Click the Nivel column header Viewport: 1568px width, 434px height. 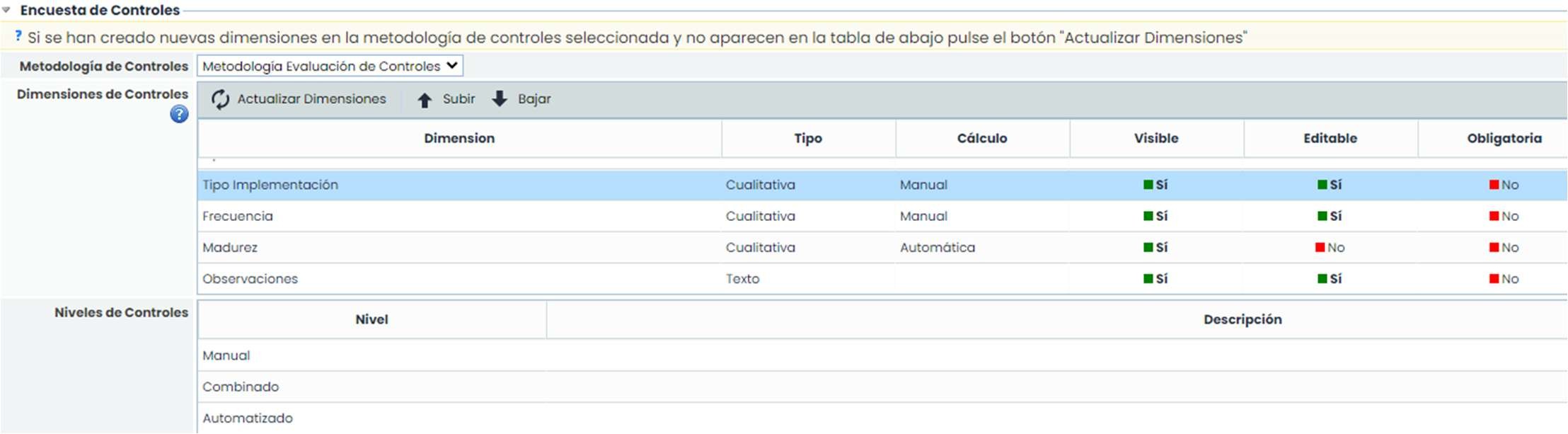coord(371,319)
